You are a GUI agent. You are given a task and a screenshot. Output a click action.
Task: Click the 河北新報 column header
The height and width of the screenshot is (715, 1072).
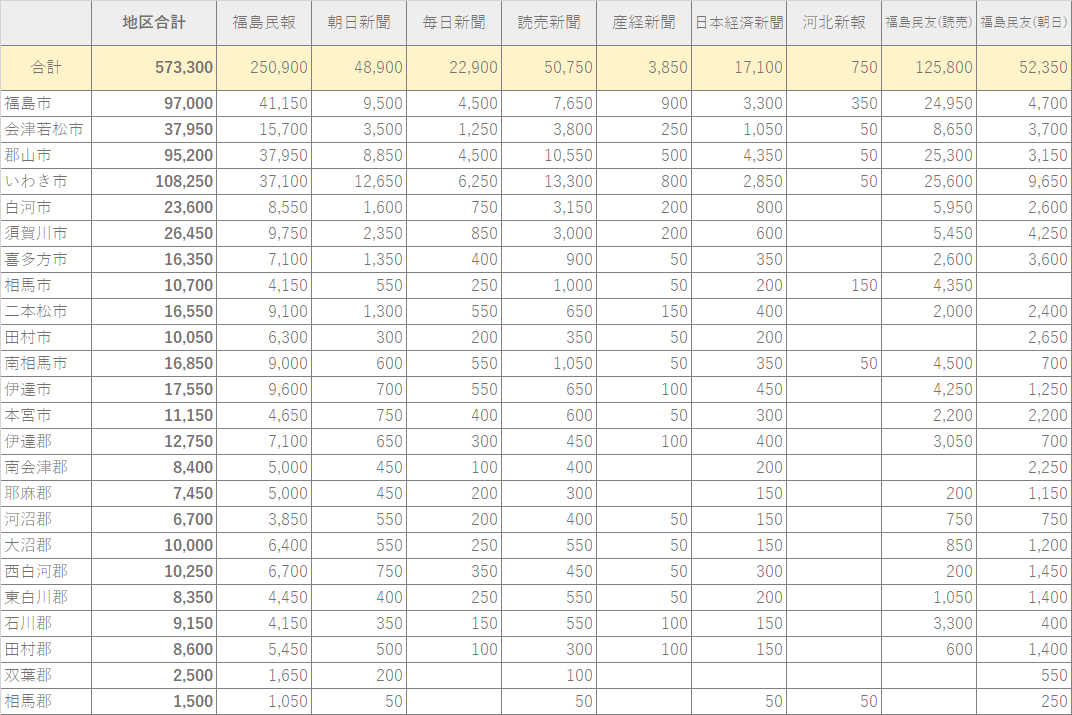tap(834, 23)
